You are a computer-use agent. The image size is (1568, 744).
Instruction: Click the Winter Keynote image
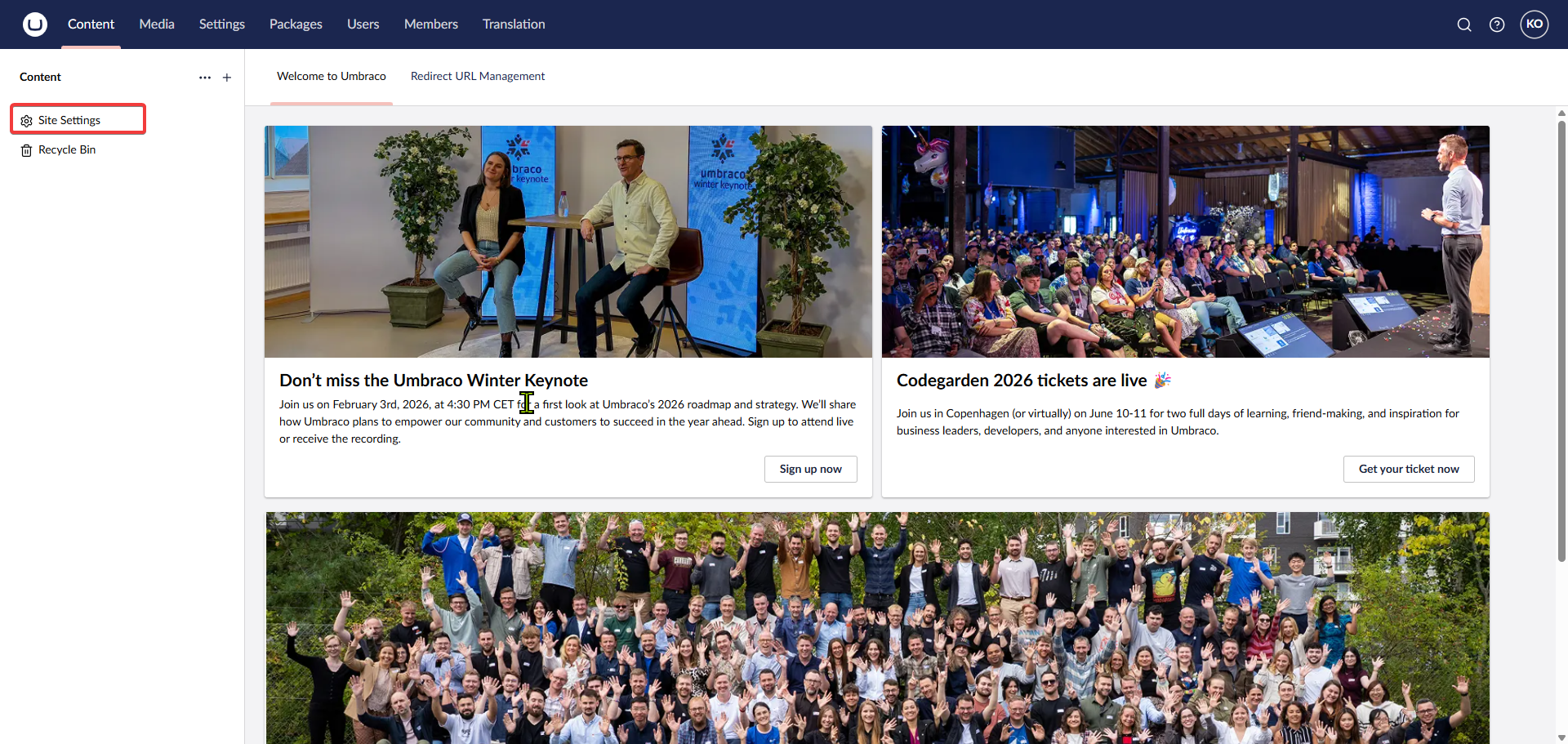click(568, 242)
